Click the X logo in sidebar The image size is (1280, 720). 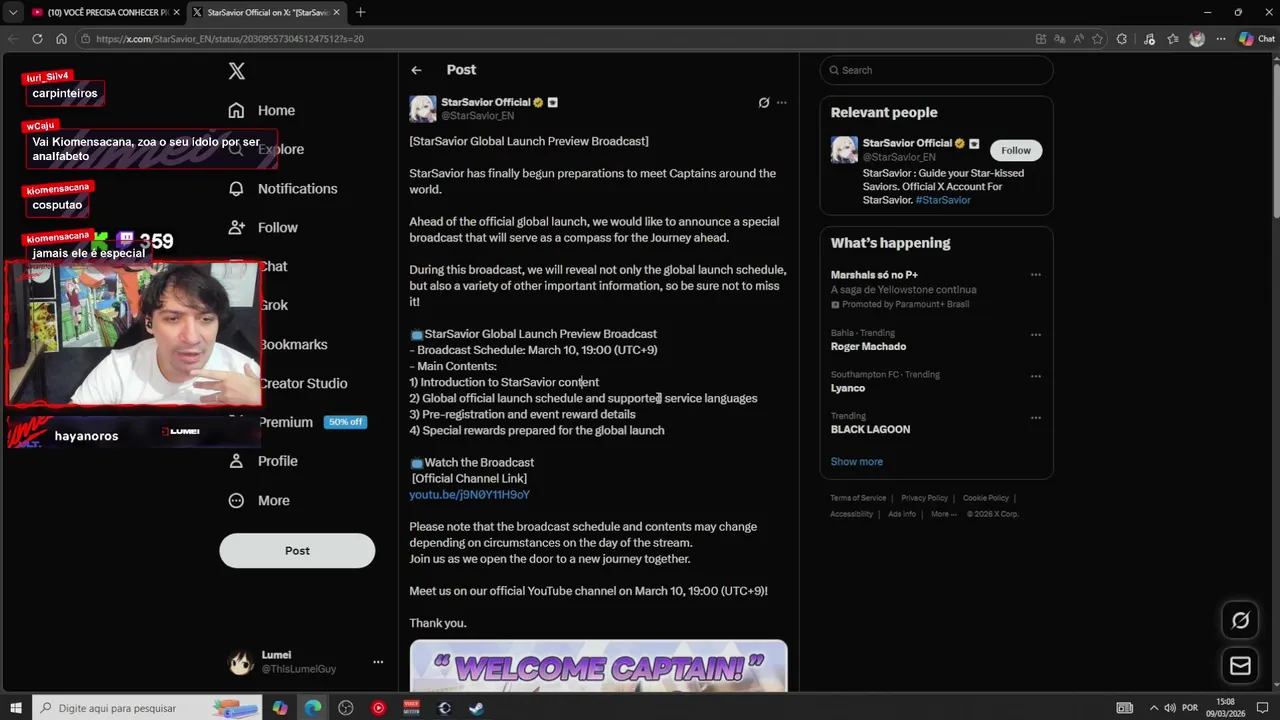click(236, 71)
